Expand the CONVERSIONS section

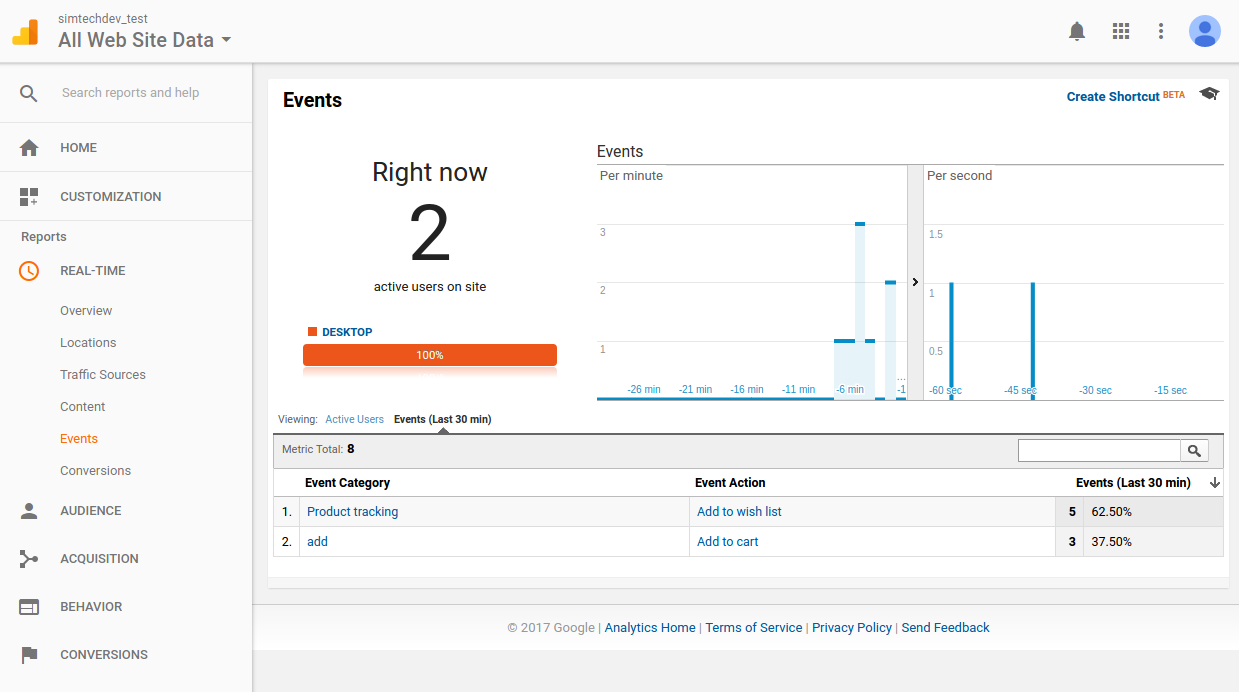click(x=104, y=655)
